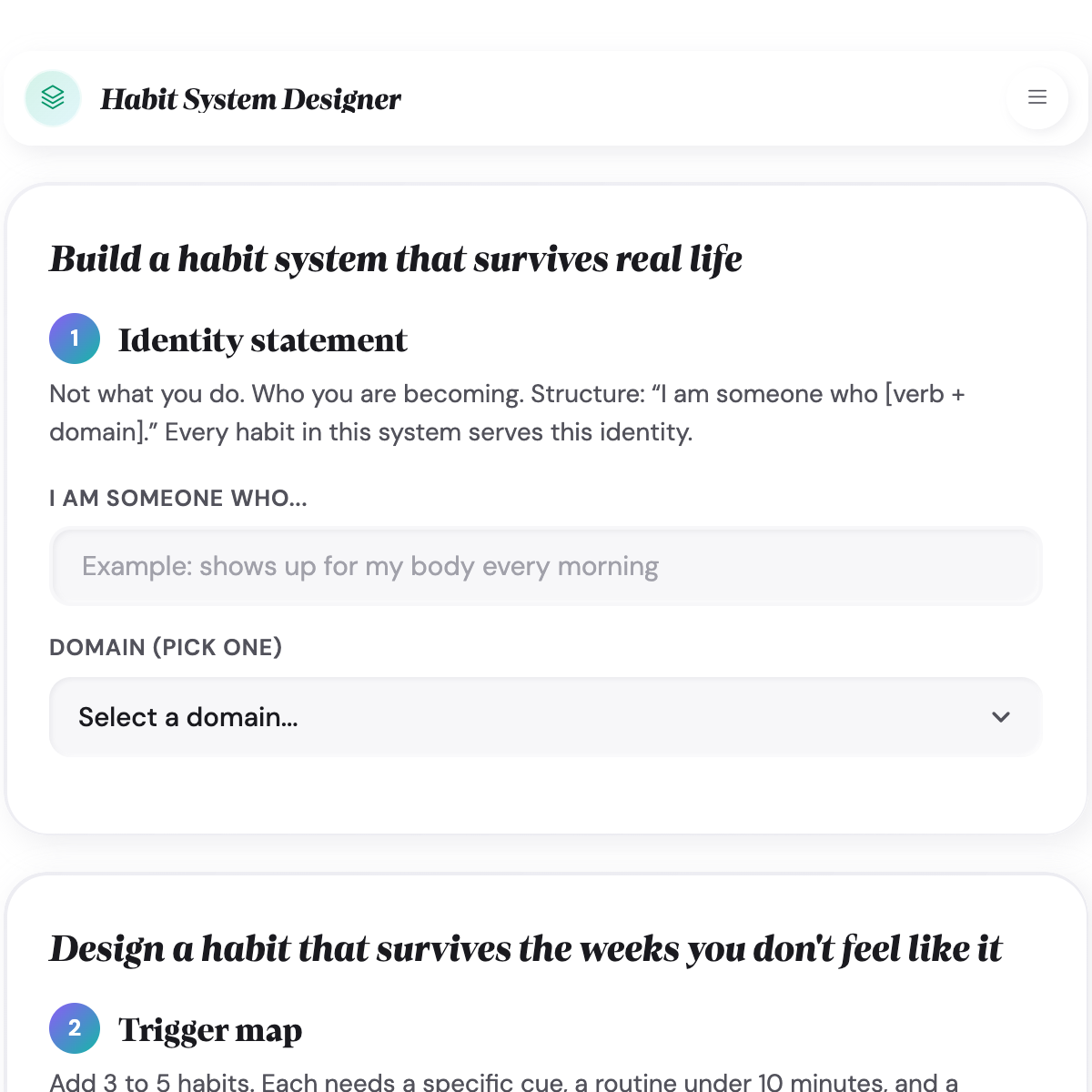The image size is (1092, 1092).
Task: Click the Select a domain placeholder text
Action: (188, 717)
